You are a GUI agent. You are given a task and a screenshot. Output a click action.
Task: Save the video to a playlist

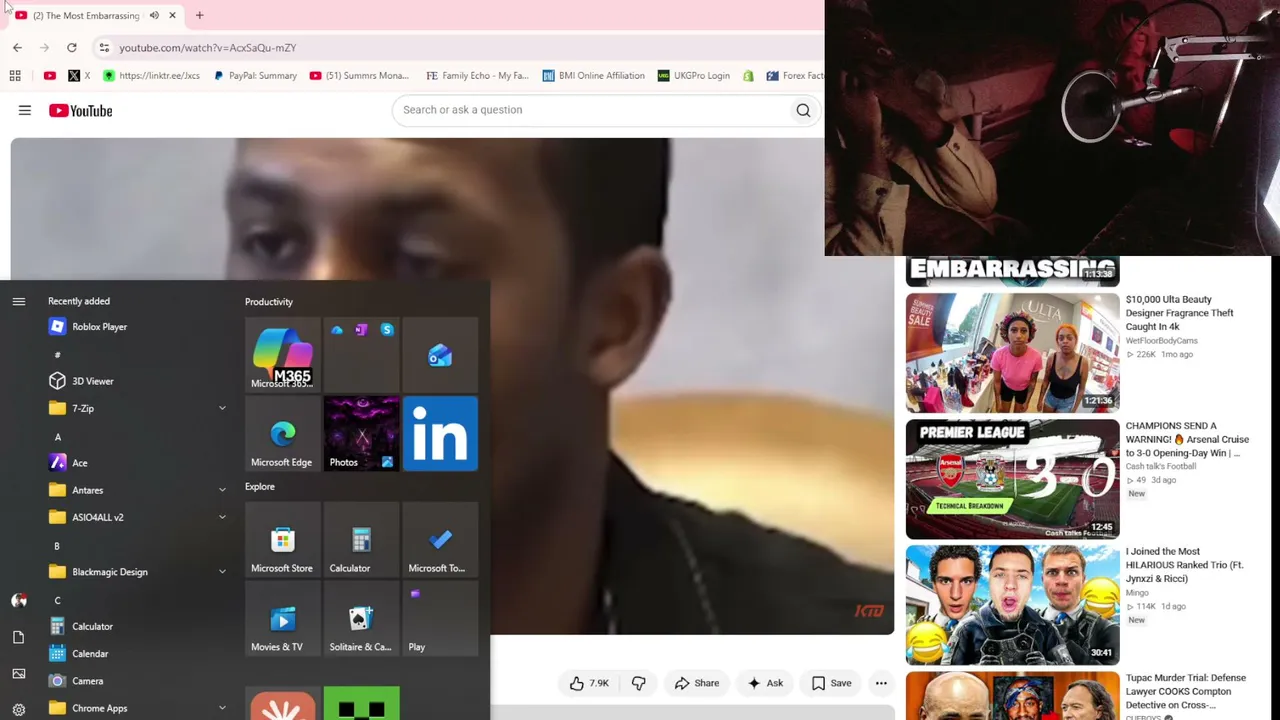click(831, 683)
